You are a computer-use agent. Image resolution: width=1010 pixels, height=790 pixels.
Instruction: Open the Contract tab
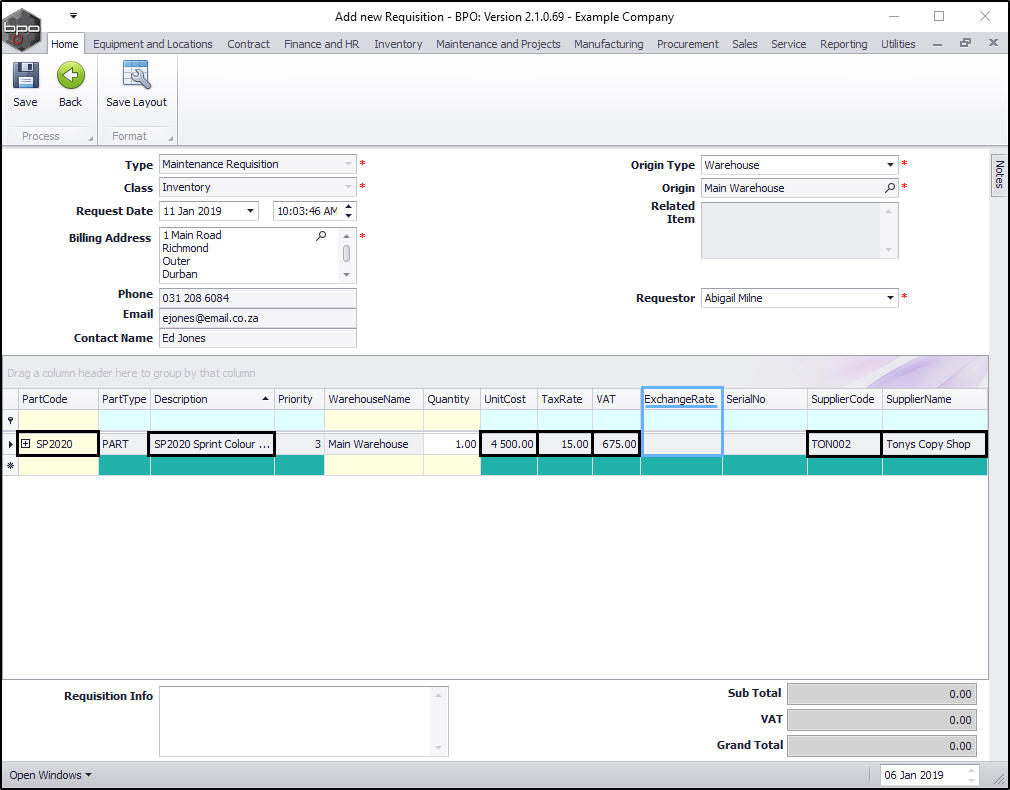pyautogui.click(x=248, y=44)
